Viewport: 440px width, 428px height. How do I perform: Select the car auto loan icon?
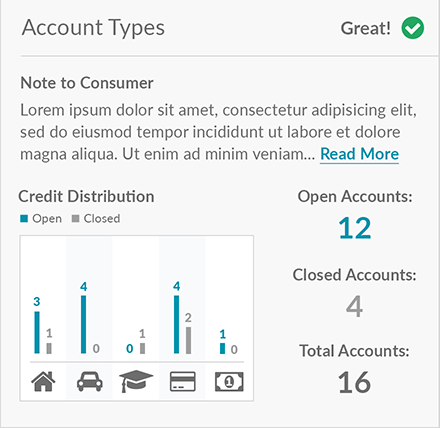coord(90,381)
